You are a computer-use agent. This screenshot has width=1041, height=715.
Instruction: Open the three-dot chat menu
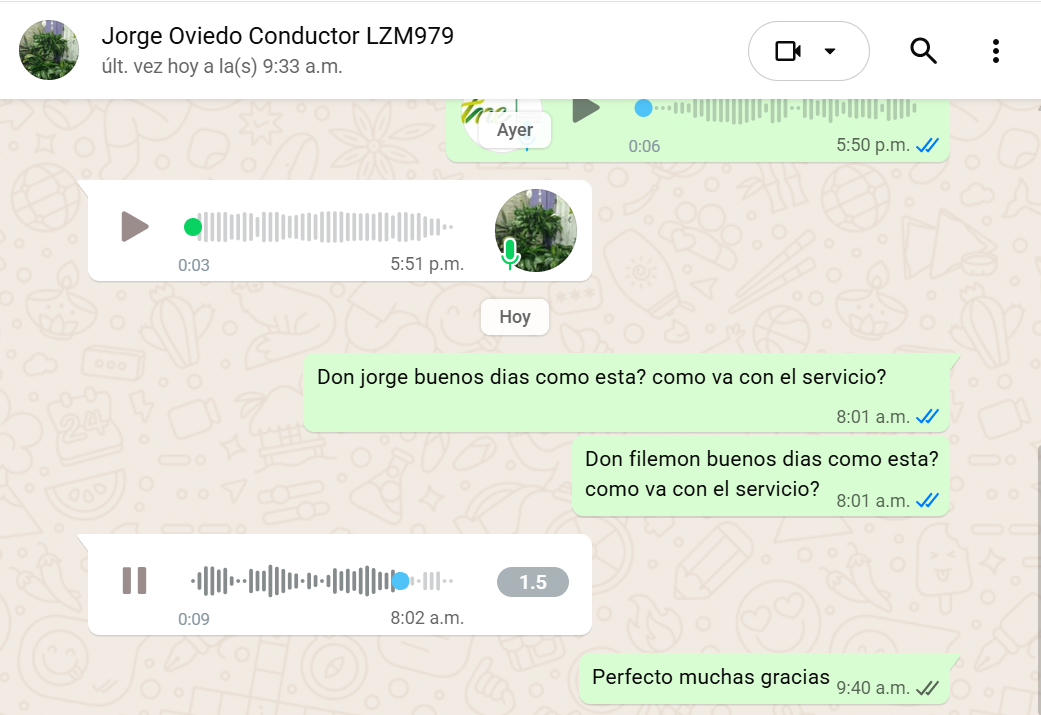click(995, 51)
